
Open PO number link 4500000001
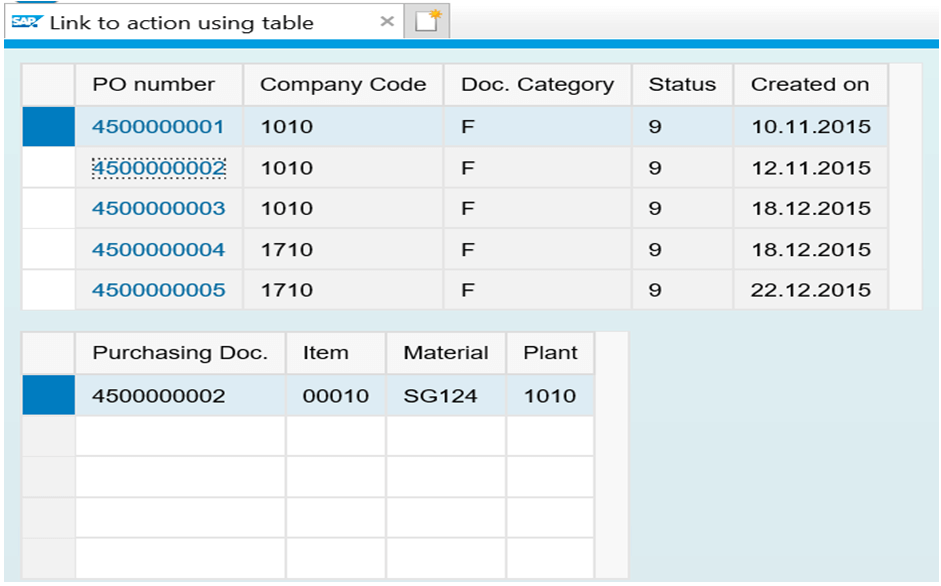click(158, 127)
